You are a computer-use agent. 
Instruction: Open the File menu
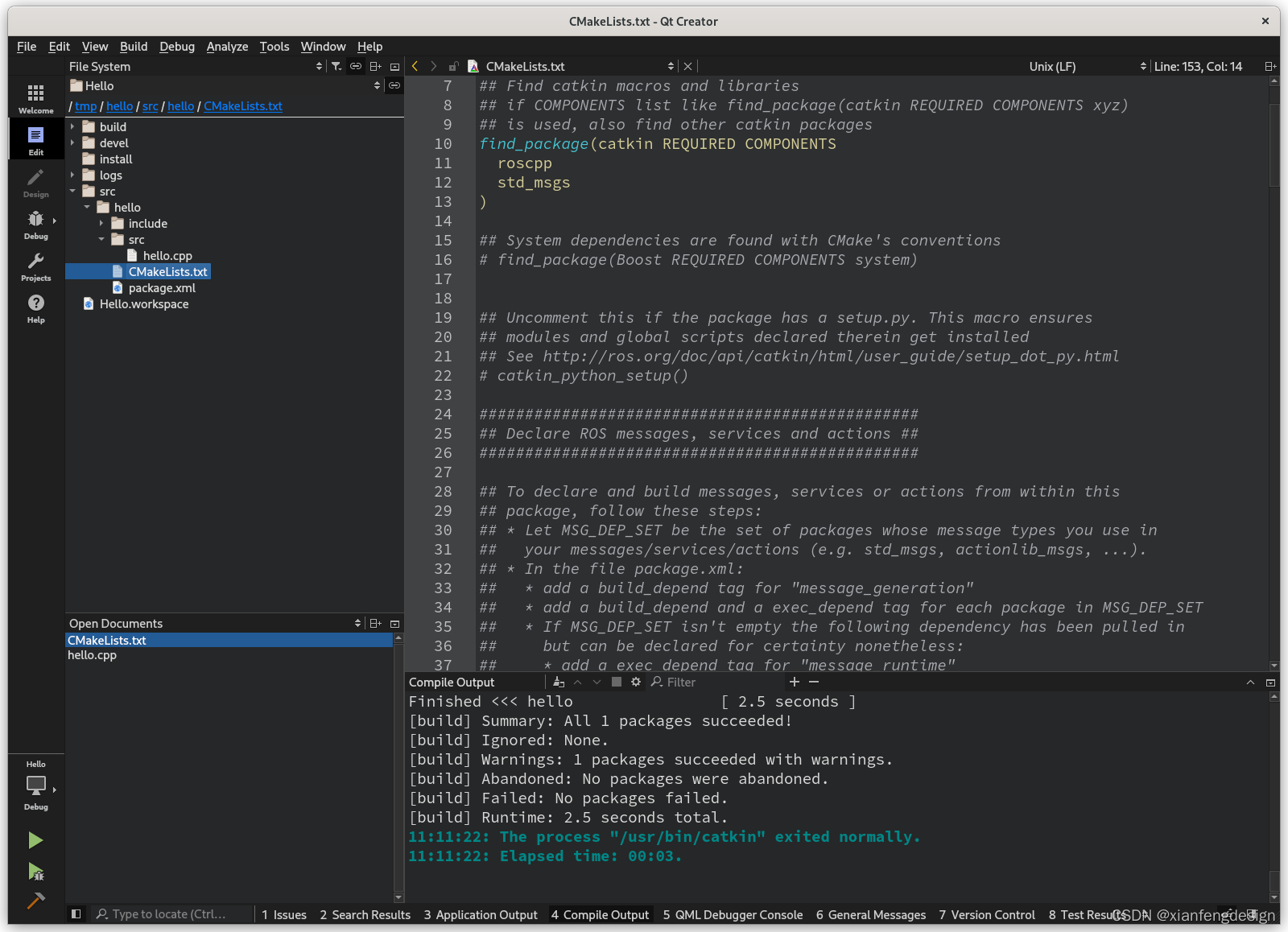point(27,47)
